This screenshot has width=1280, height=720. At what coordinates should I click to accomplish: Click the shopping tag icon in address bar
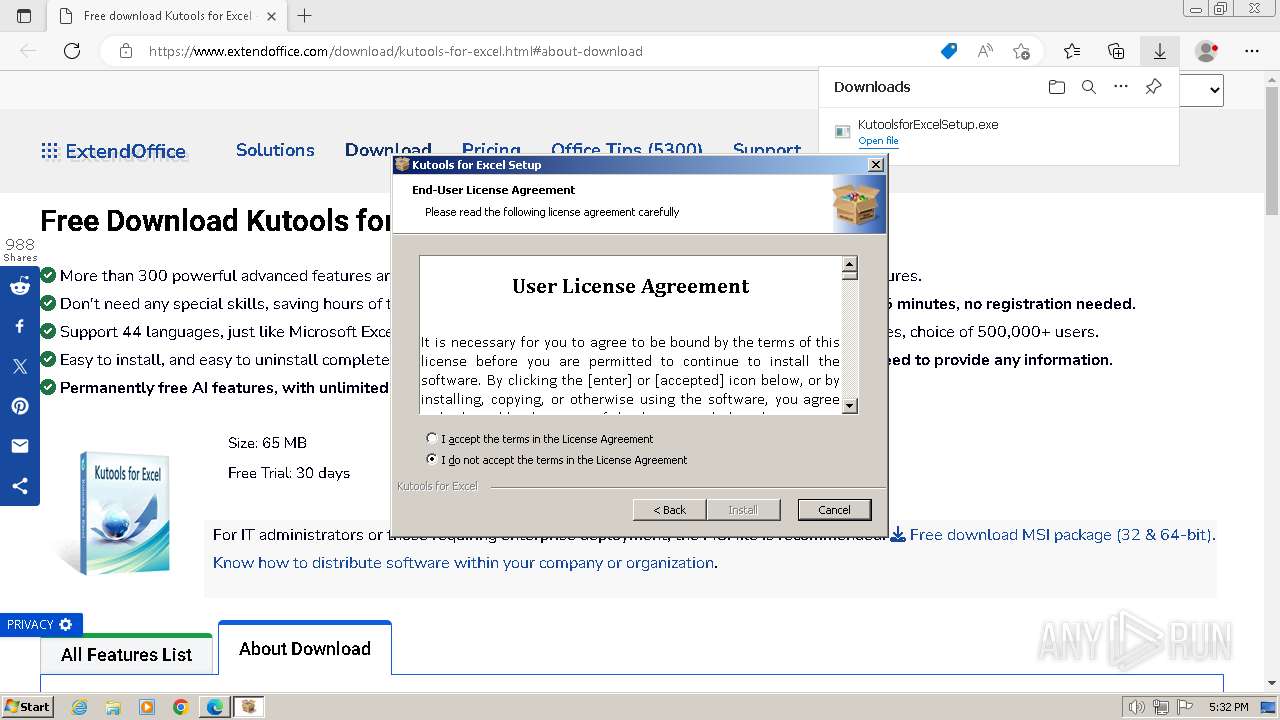click(949, 51)
